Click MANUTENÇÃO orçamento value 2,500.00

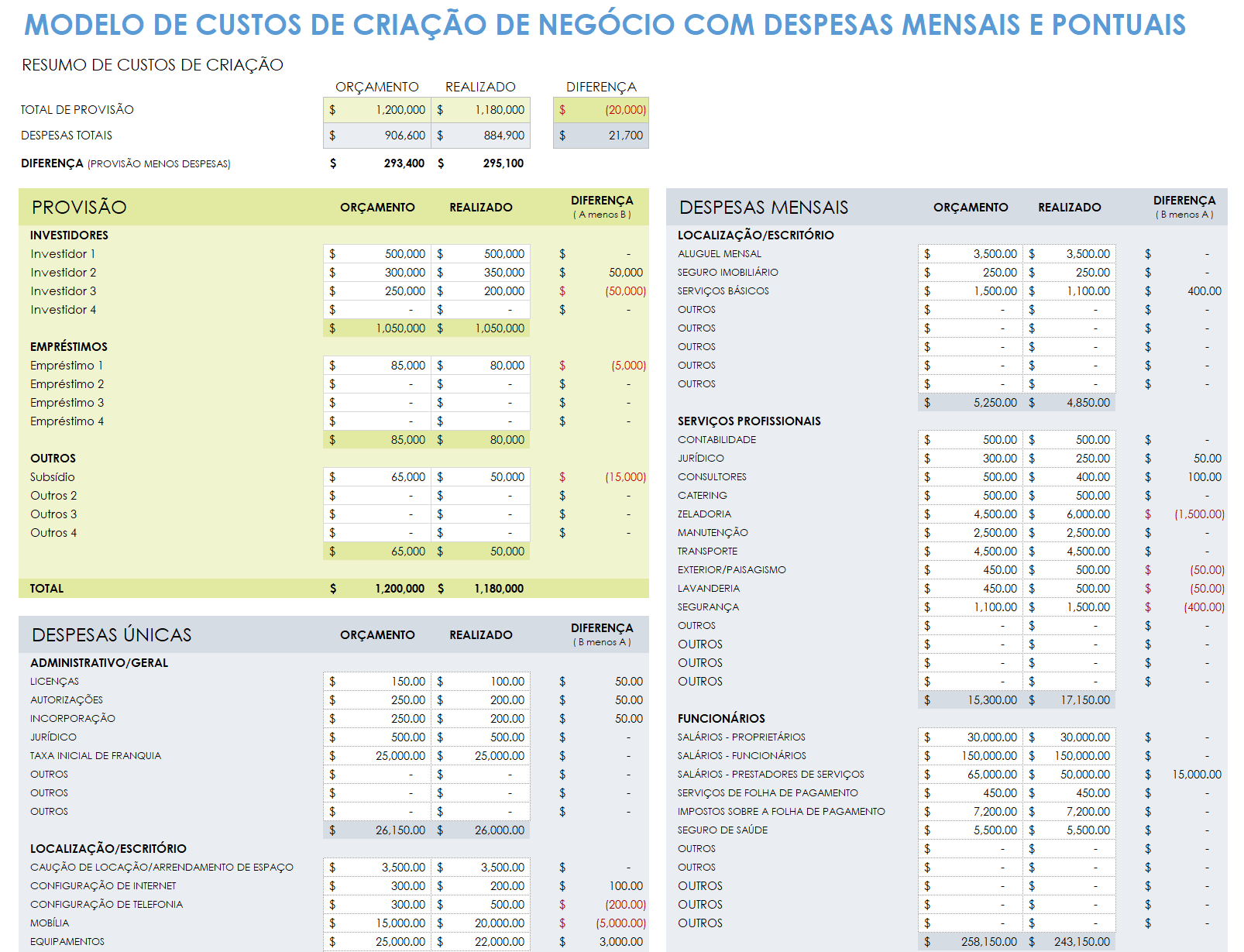coord(971,533)
